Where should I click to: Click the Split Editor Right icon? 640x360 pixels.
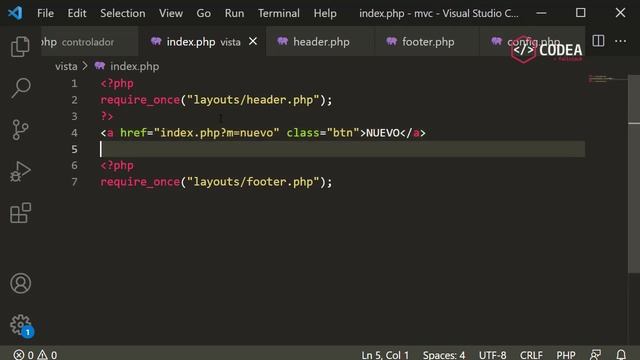(x=598, y=41)
